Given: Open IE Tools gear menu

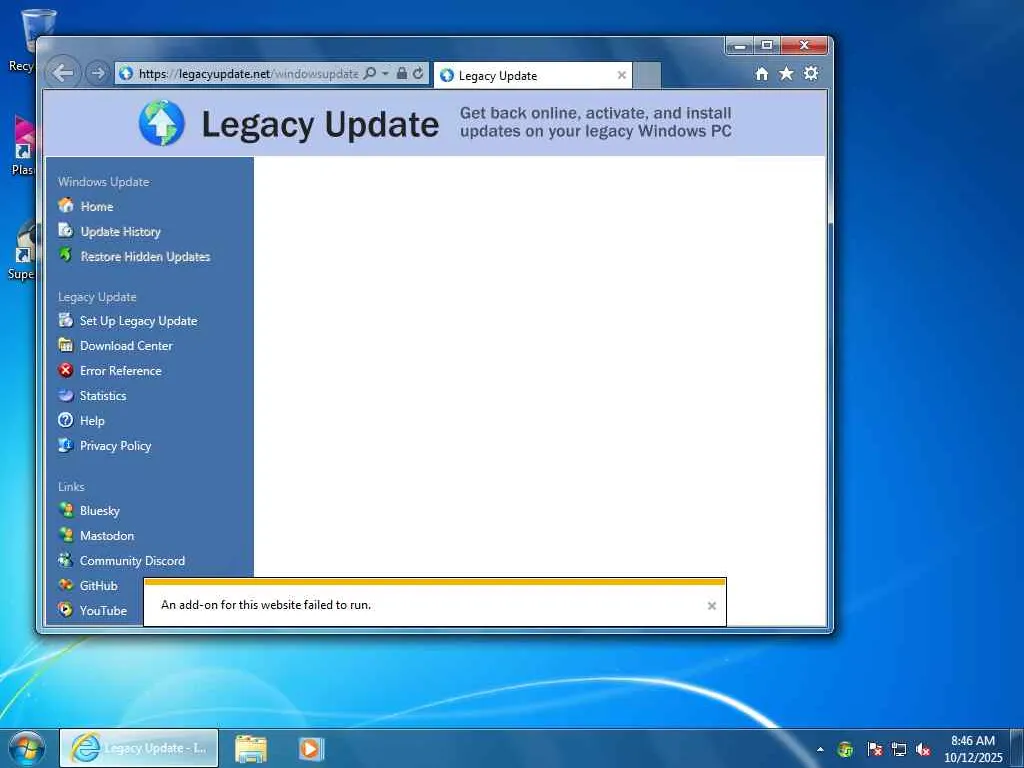Looking at the screenshot, I should click(811, 73).
